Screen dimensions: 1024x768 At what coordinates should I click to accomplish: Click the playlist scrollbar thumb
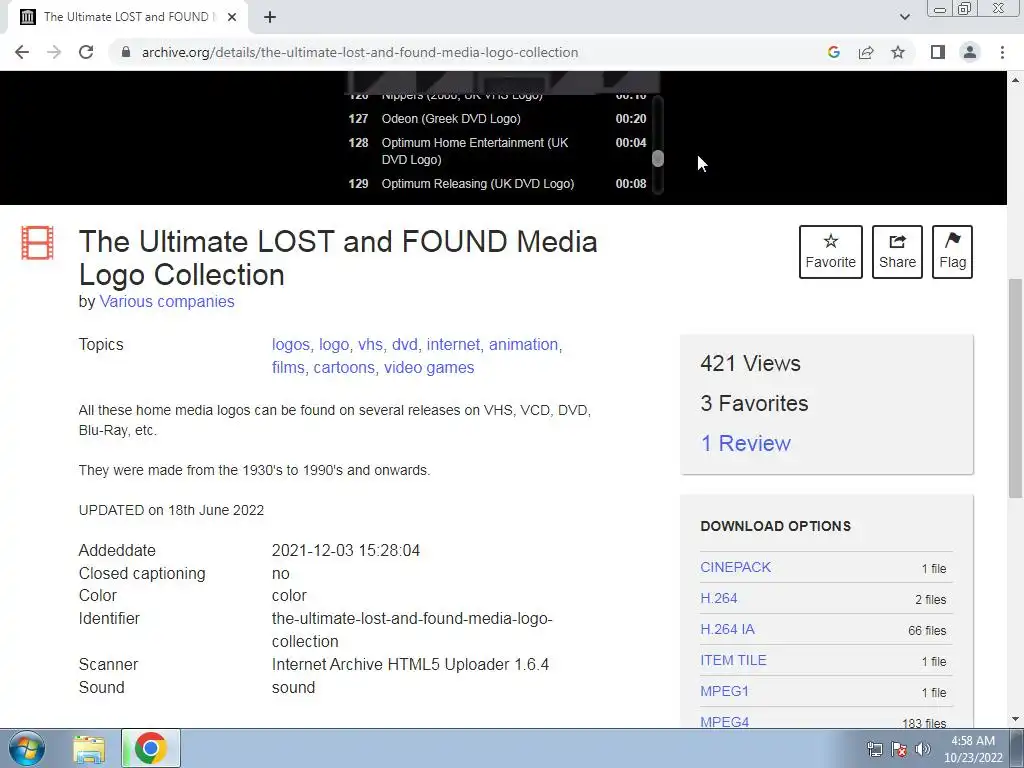658,158
